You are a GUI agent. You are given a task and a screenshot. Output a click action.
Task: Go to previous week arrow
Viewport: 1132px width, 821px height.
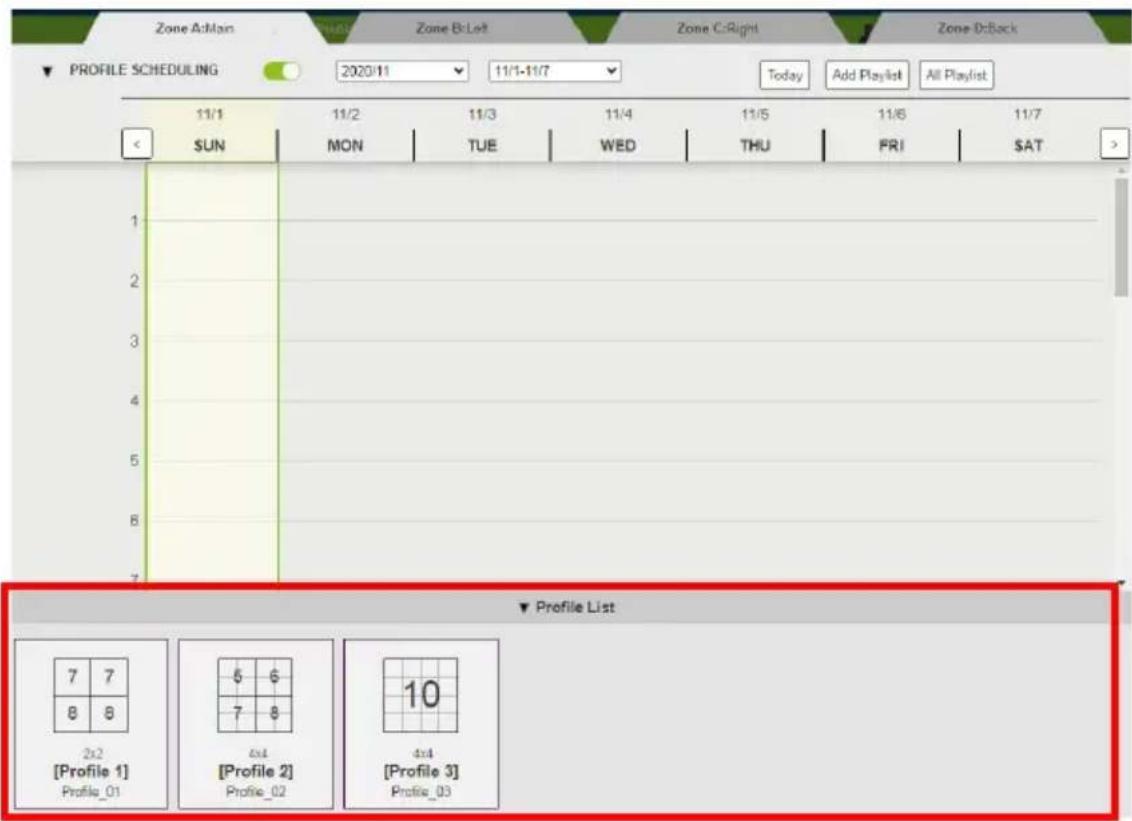click(137, 144)
